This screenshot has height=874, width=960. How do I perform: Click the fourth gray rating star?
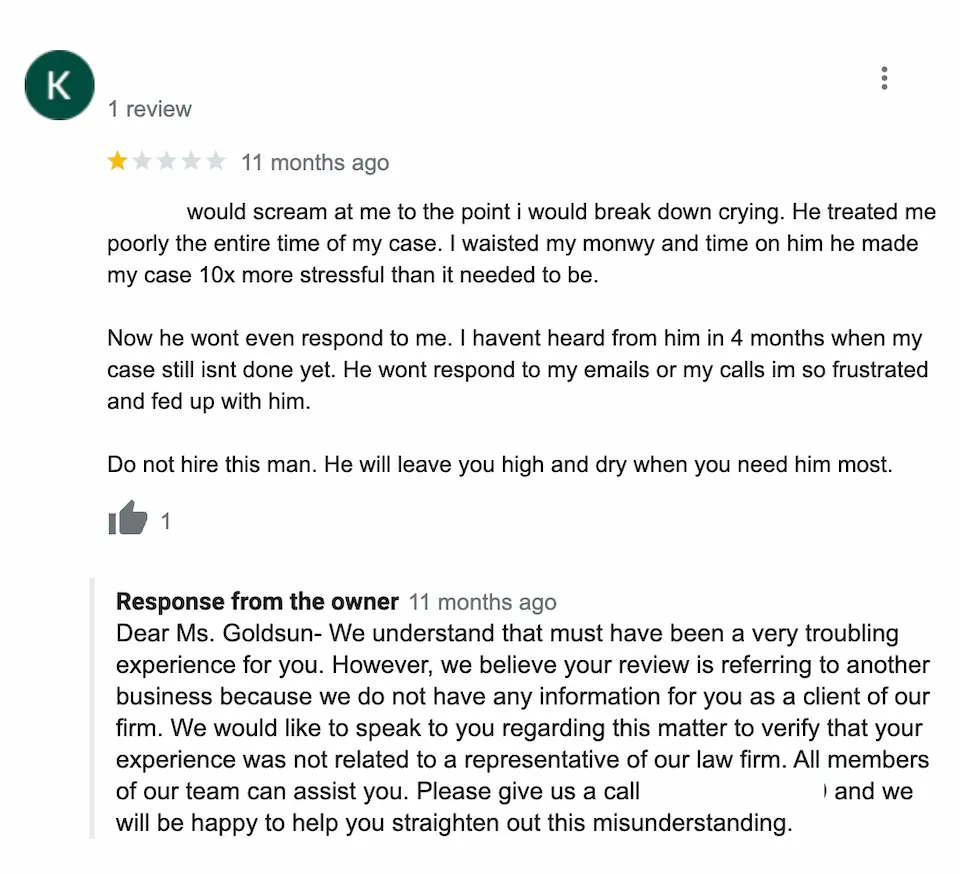pos(191,162)
